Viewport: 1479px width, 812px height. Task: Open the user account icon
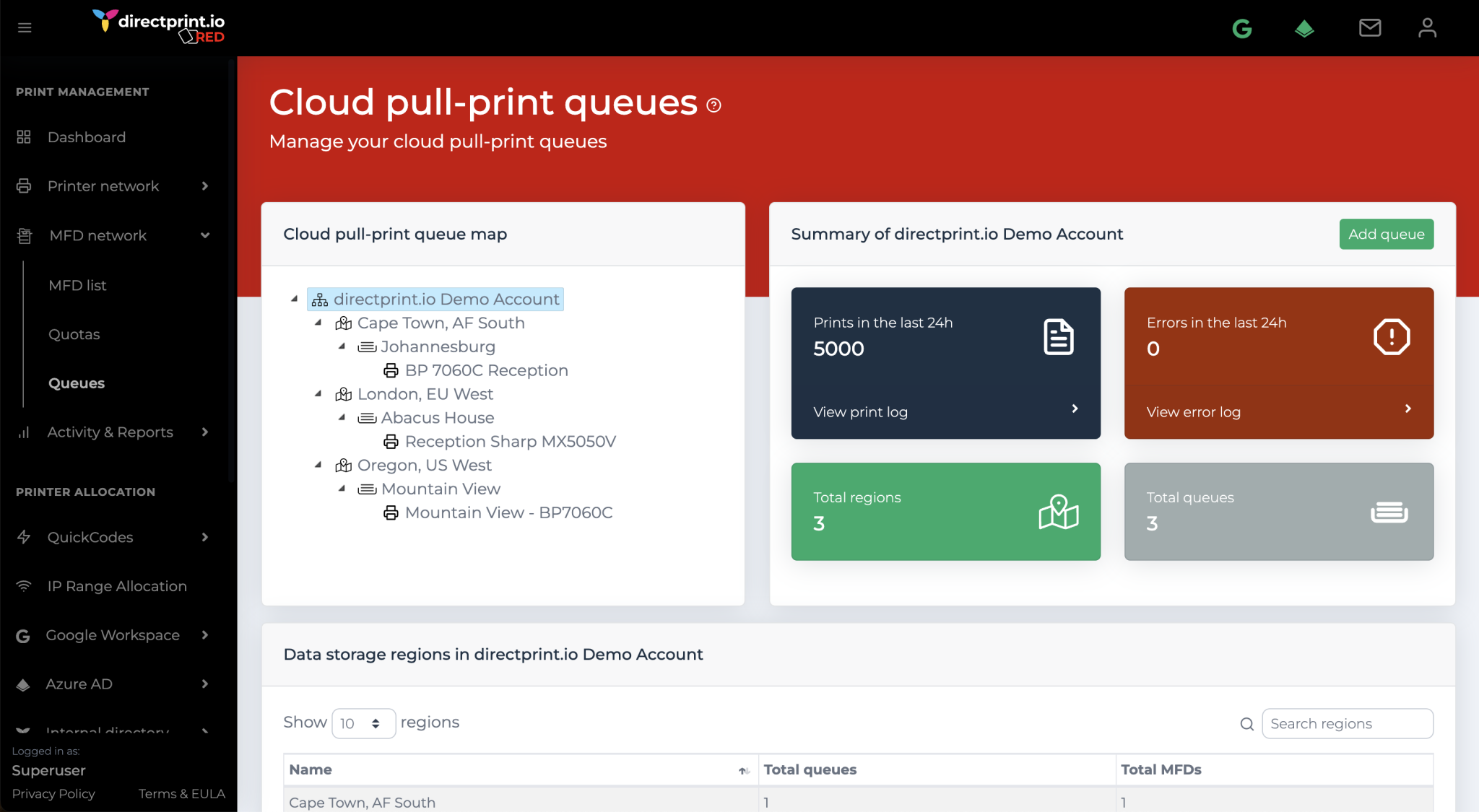1428,27
